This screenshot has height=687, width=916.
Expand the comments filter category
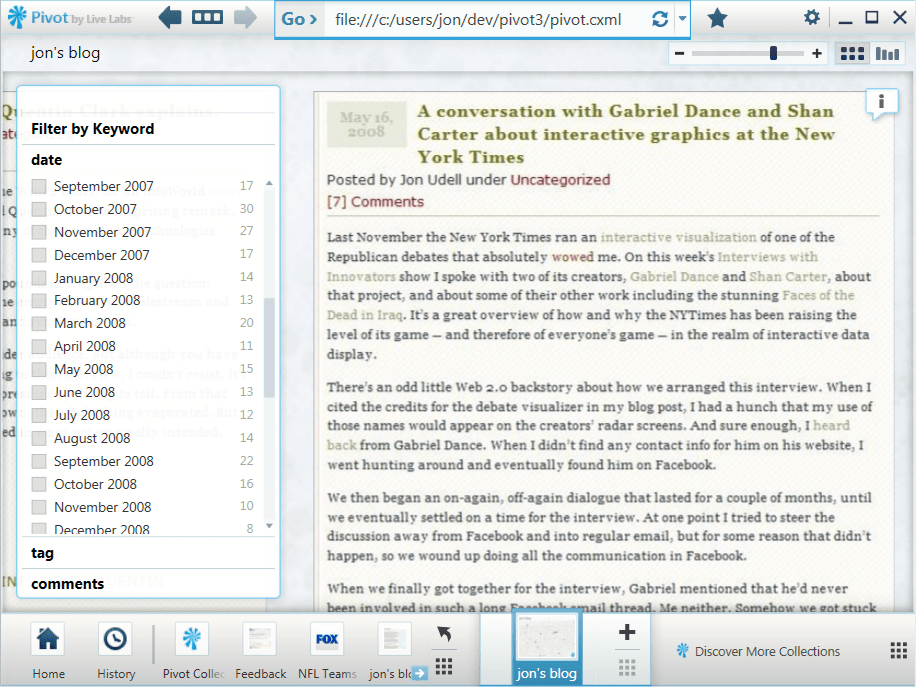(68, 584)
